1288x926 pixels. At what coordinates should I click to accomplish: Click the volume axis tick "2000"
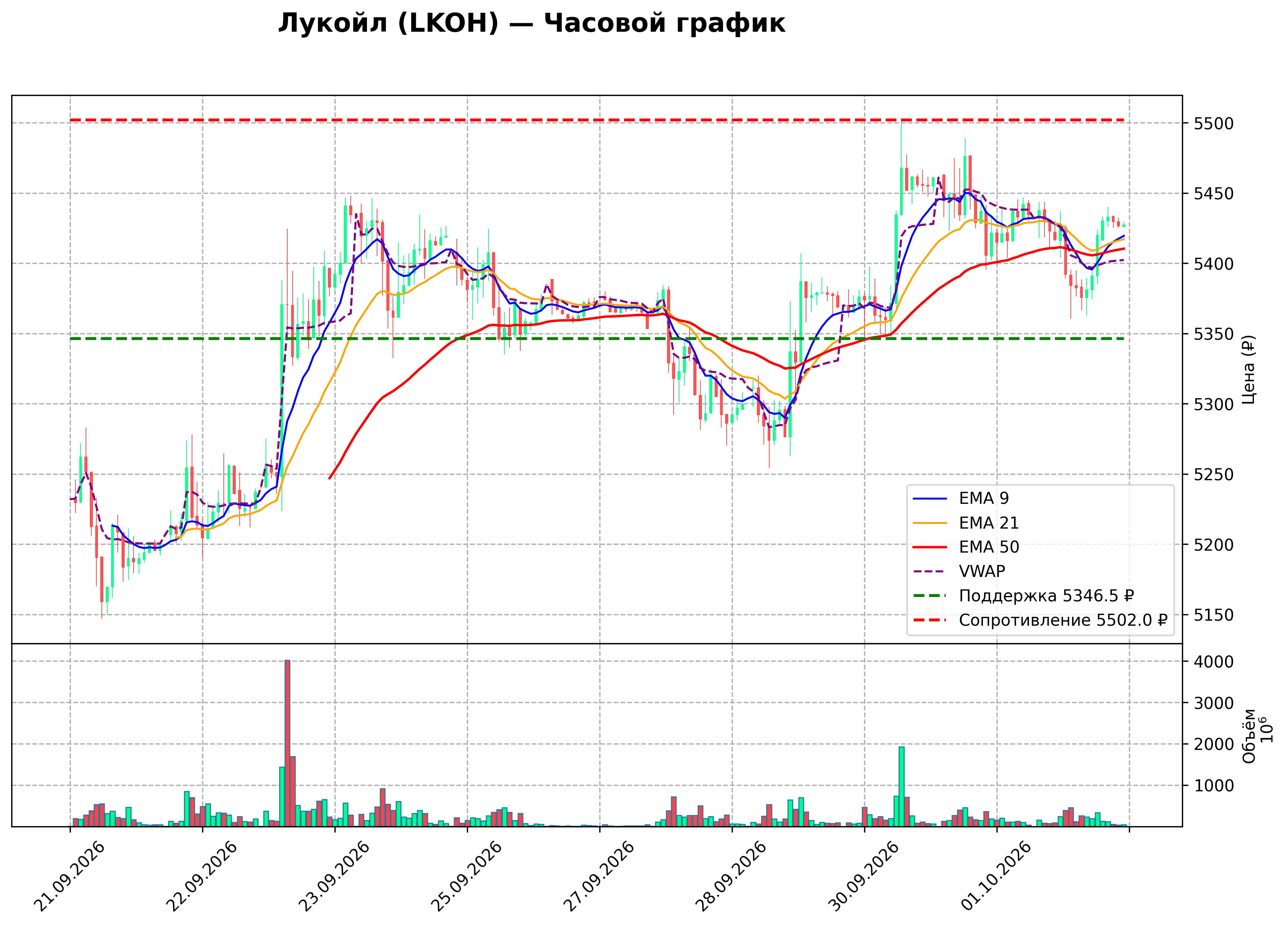pyautogui.click(x=1214, y=744)
